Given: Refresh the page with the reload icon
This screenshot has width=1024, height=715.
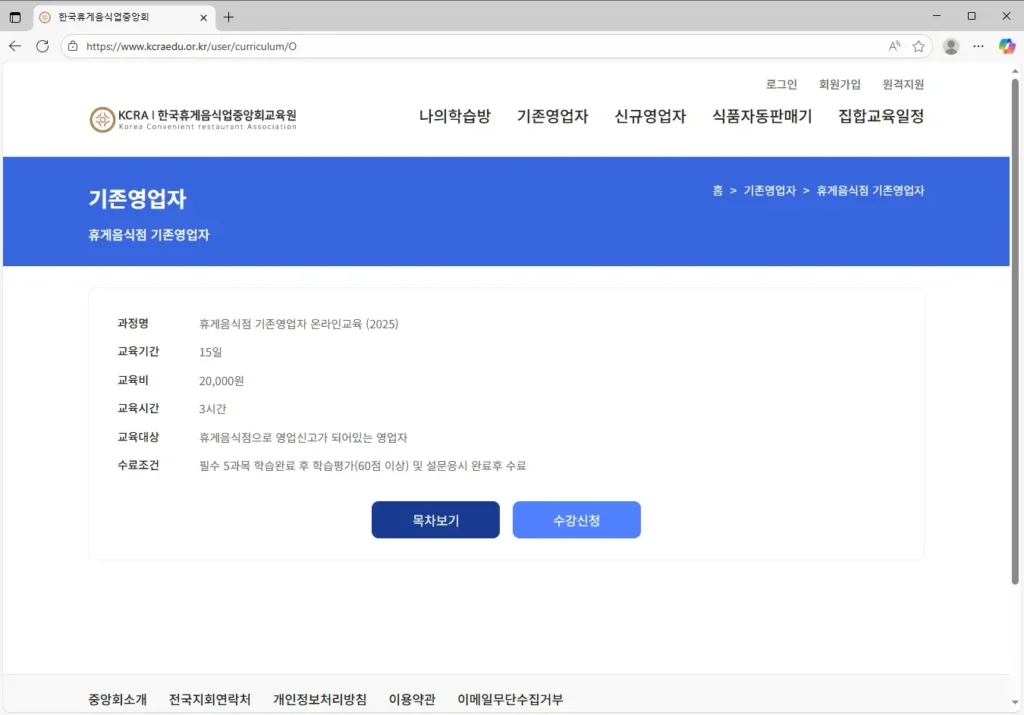Looking at the screenshot, I should coord(41,46).
